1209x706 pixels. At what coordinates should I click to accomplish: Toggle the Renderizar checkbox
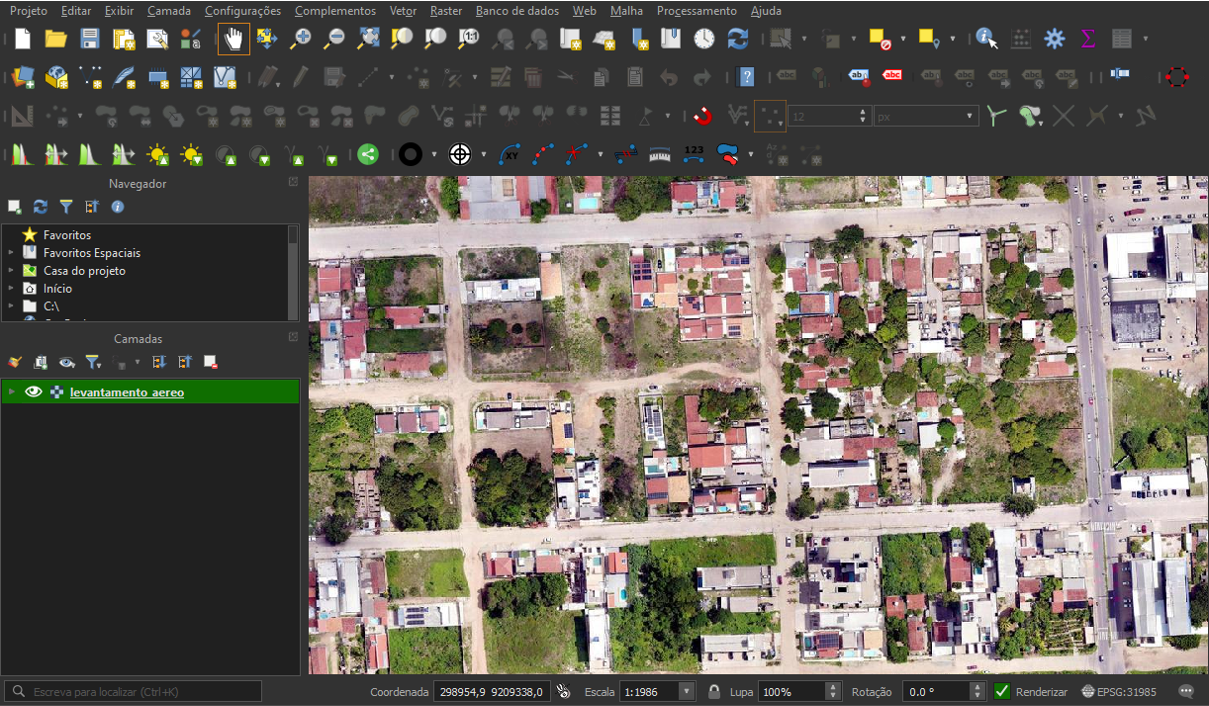1002,692
